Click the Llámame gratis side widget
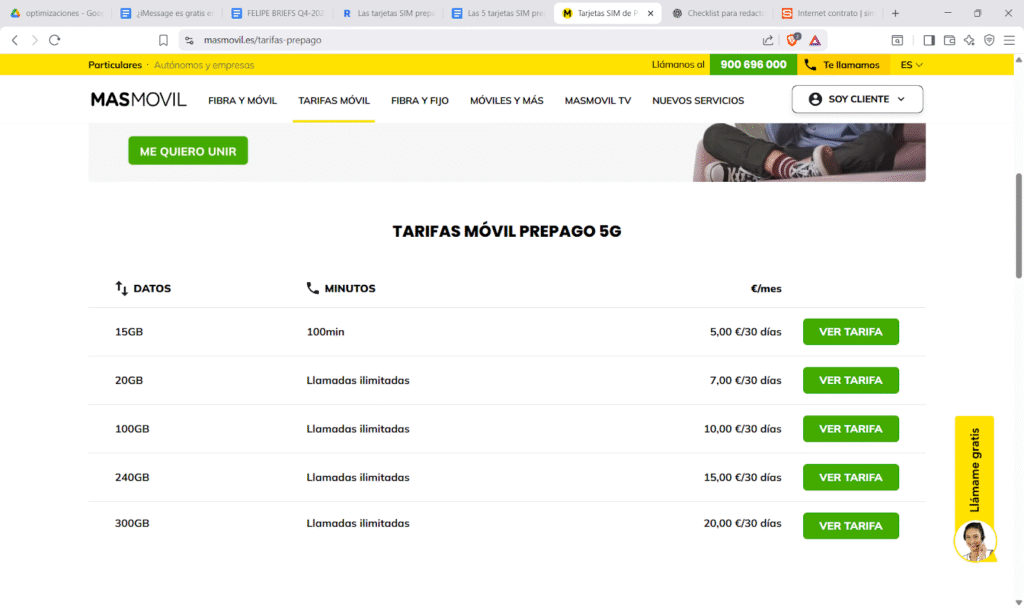Screen dimensions: 1024x608 (974, 470)
